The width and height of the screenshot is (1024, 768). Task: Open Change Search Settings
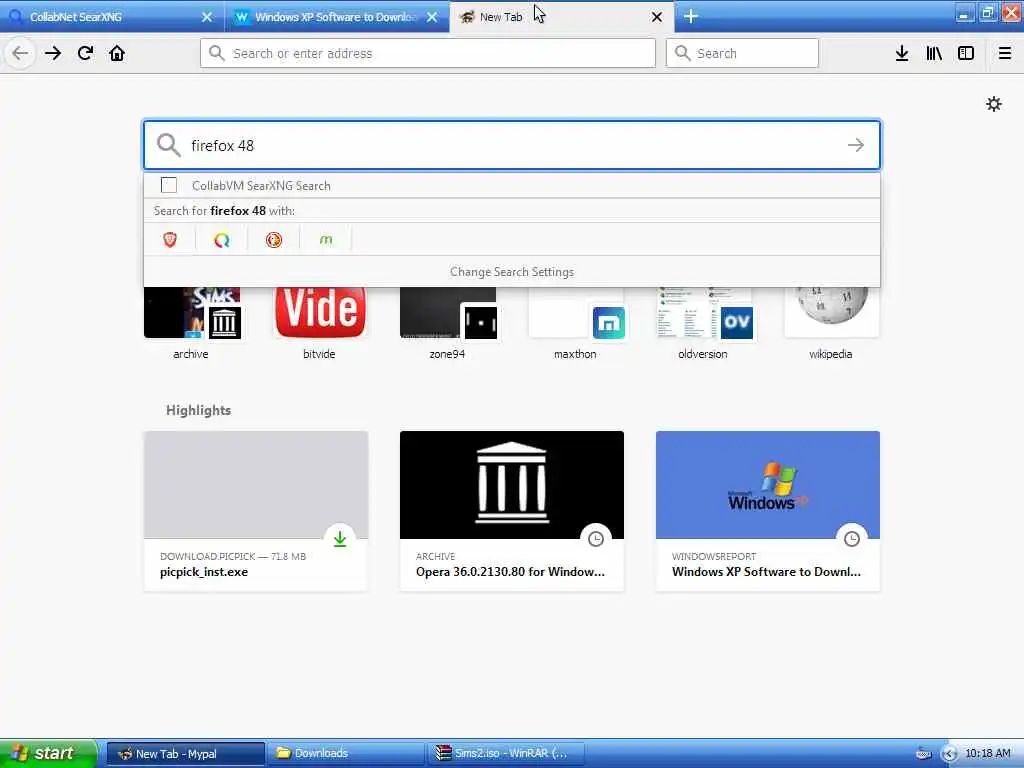(512, 272)
